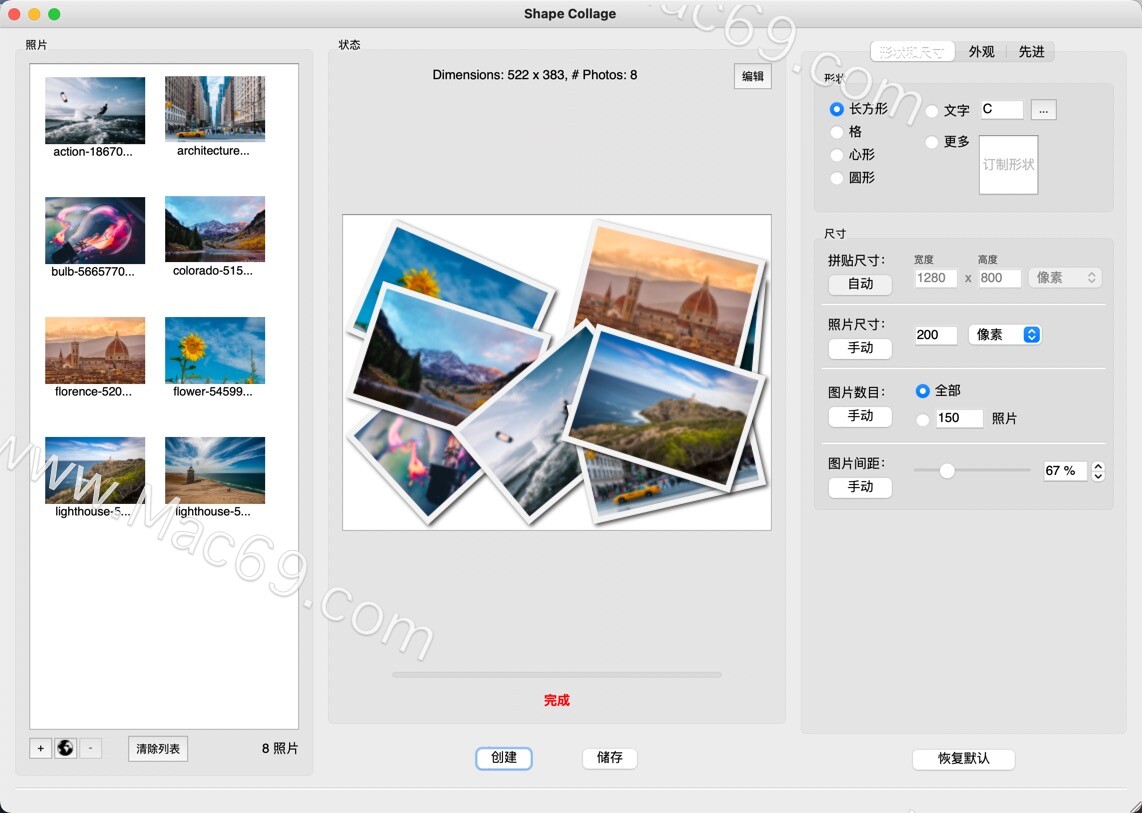This screenshot has width=1142, height=813.
Task: Select the 圆形 circle shape option
Action: (836, 178)
